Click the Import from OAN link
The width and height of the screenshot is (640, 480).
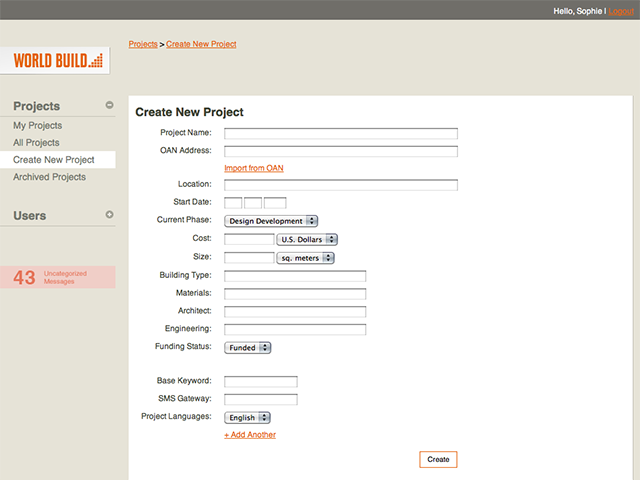[x=253, y=168]
